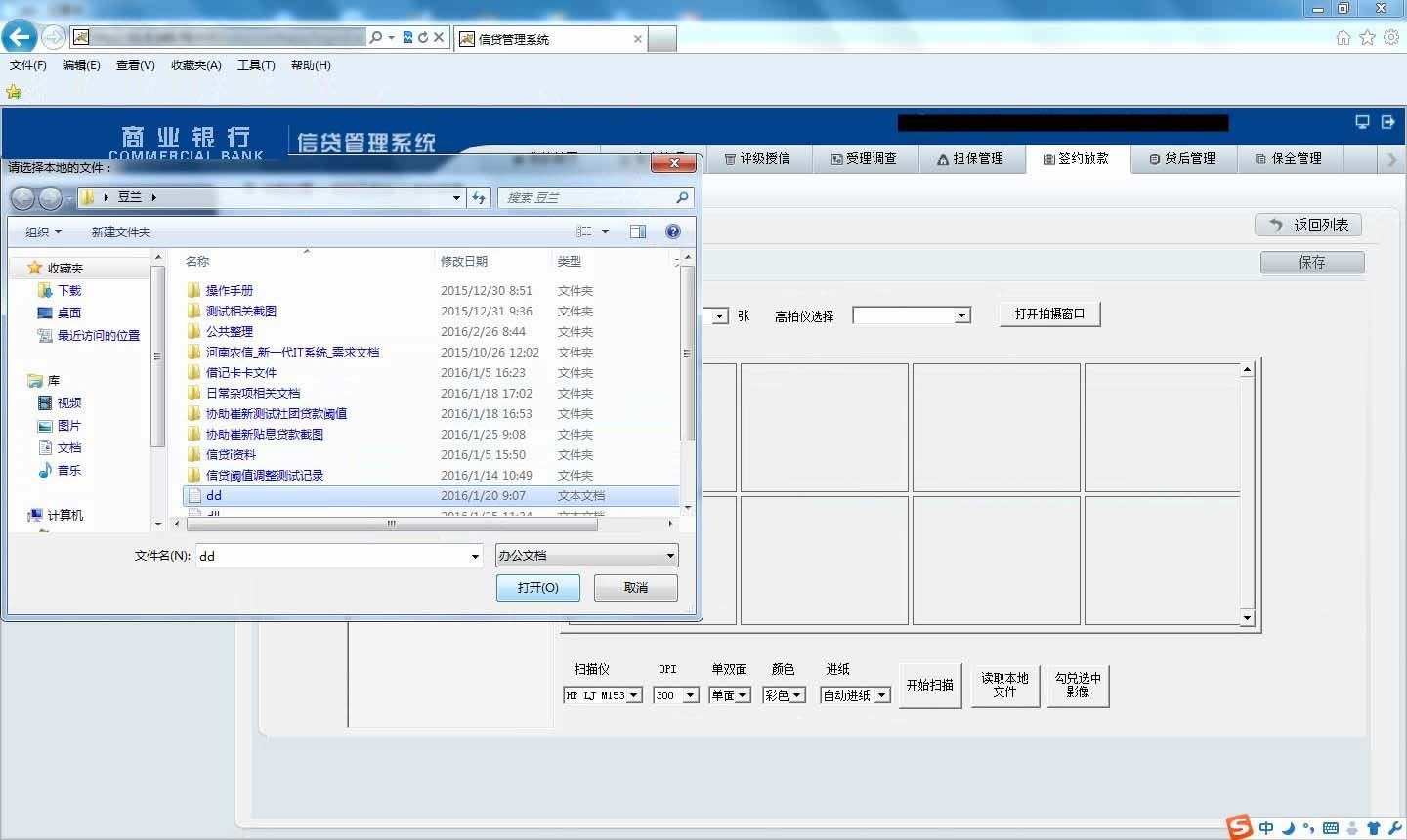Open the 操作手册 folder
Image resolution: width=1407 pixels, height=840 pixels.
[x=230, y=291]
